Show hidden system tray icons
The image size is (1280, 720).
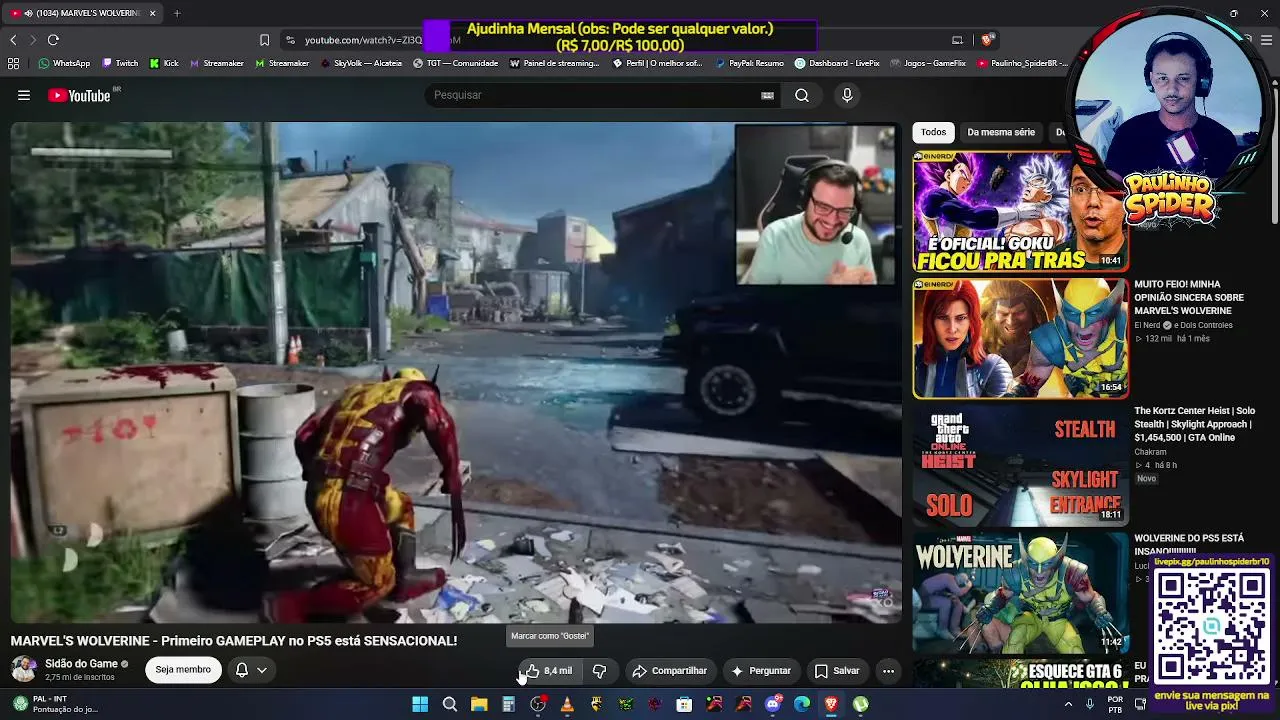(x=1068, y=704)
